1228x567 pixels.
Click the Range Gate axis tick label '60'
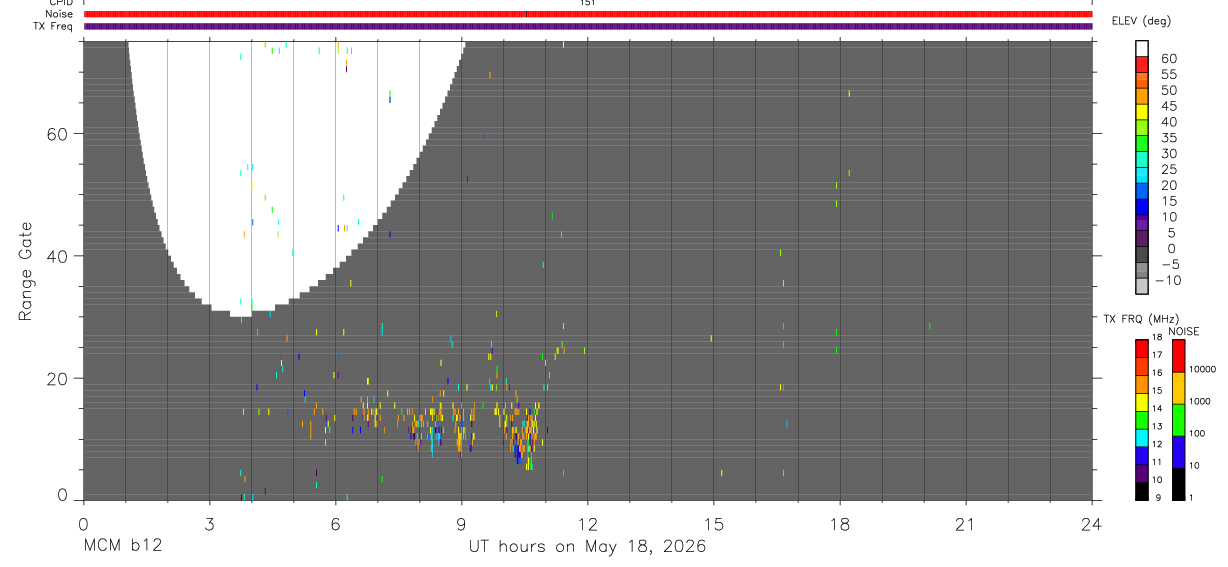(x=56, y=134)
